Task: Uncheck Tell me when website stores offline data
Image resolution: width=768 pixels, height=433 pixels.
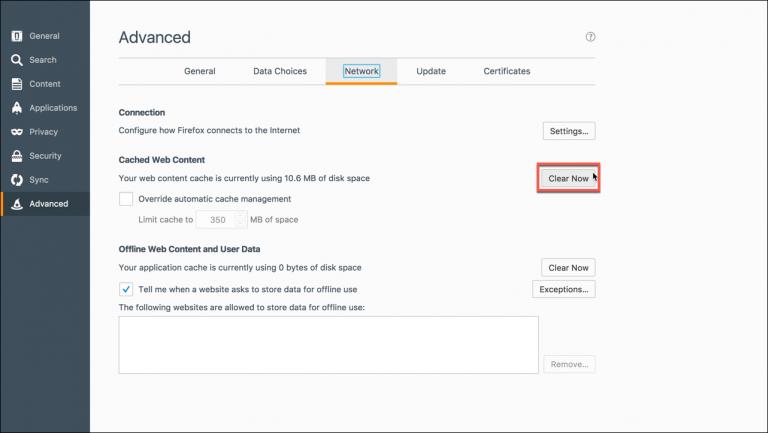Action: 126,289
